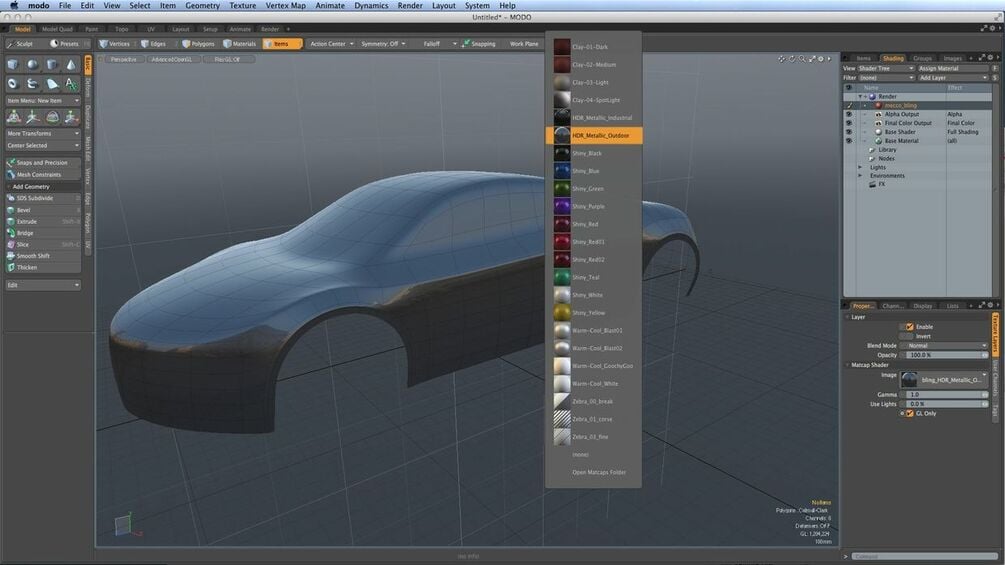This screenshot has height=565, width=1005.
Task: Open the Action Center dropdown
Action: [x=331, y=44]
